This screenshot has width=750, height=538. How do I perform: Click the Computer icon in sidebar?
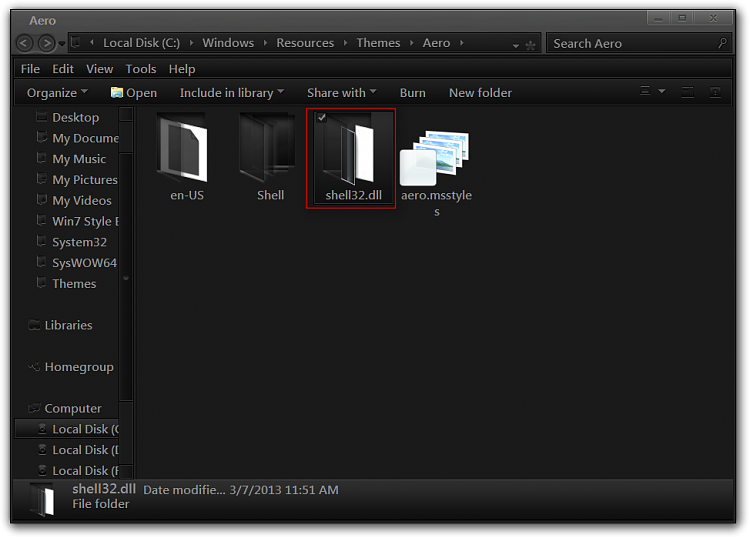pyautogui.click(x=34, y=408)
